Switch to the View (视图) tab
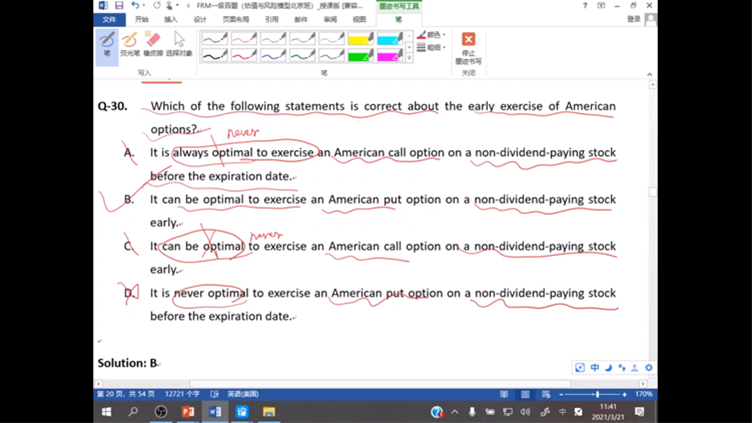This screenshot has width=752, height=423. (x=359, y=19)
